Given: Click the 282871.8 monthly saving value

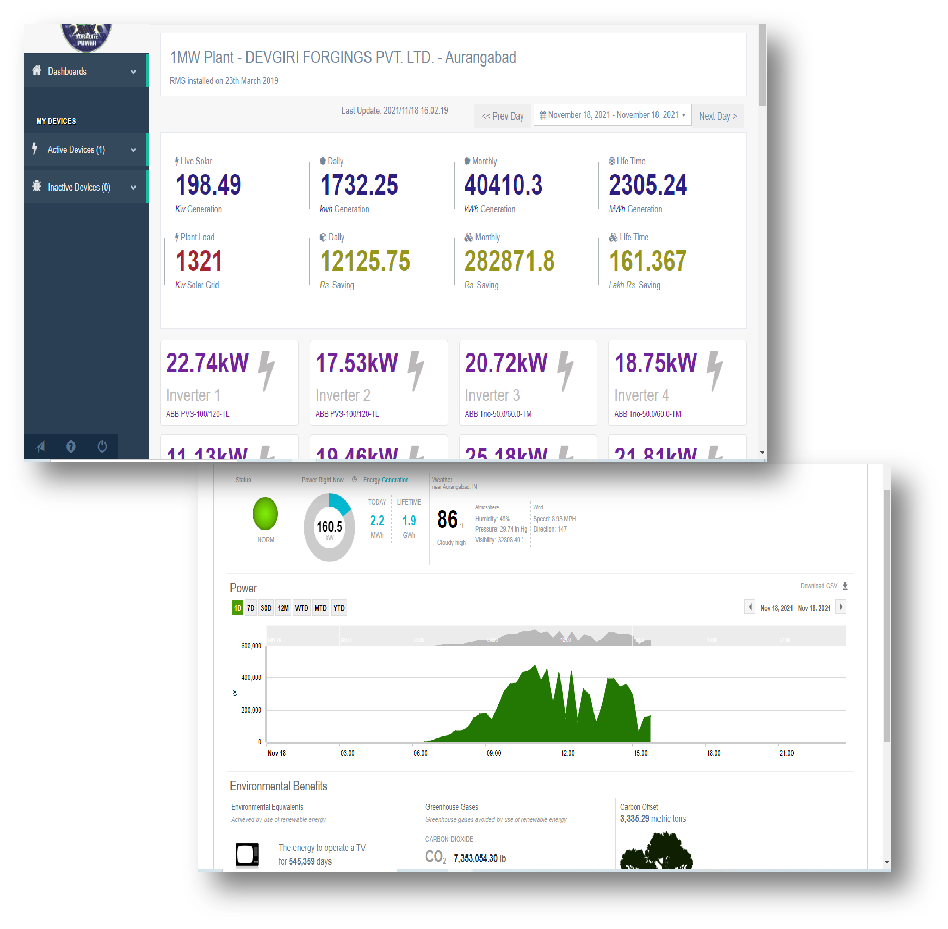Looking at the screenshot, I should tap(509, 261).
